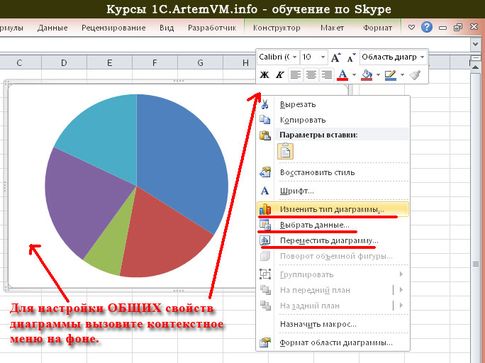Open the Рецензирование ribbon tab
The height and width of the screenshot is (363, 485).
click(x=113, y=28)
